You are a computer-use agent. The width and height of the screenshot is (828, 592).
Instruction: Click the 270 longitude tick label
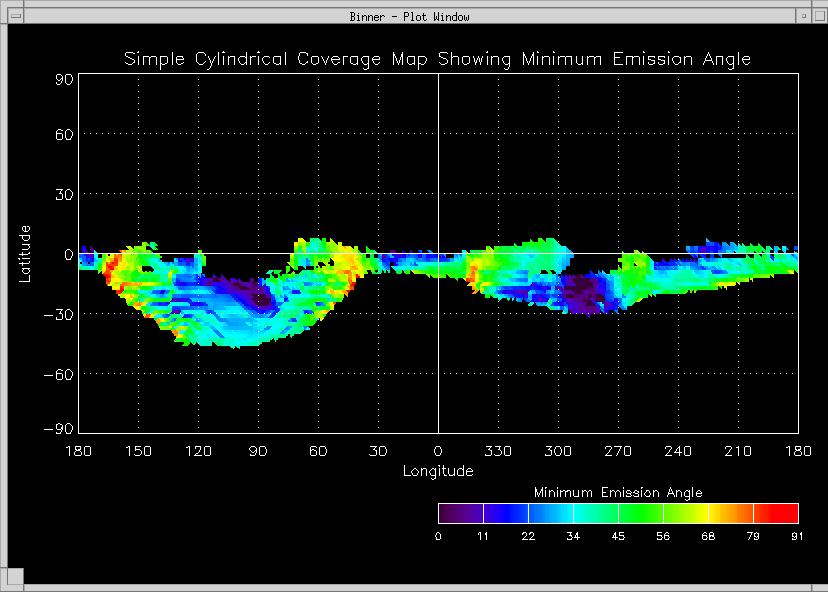(x=618, y=451)
